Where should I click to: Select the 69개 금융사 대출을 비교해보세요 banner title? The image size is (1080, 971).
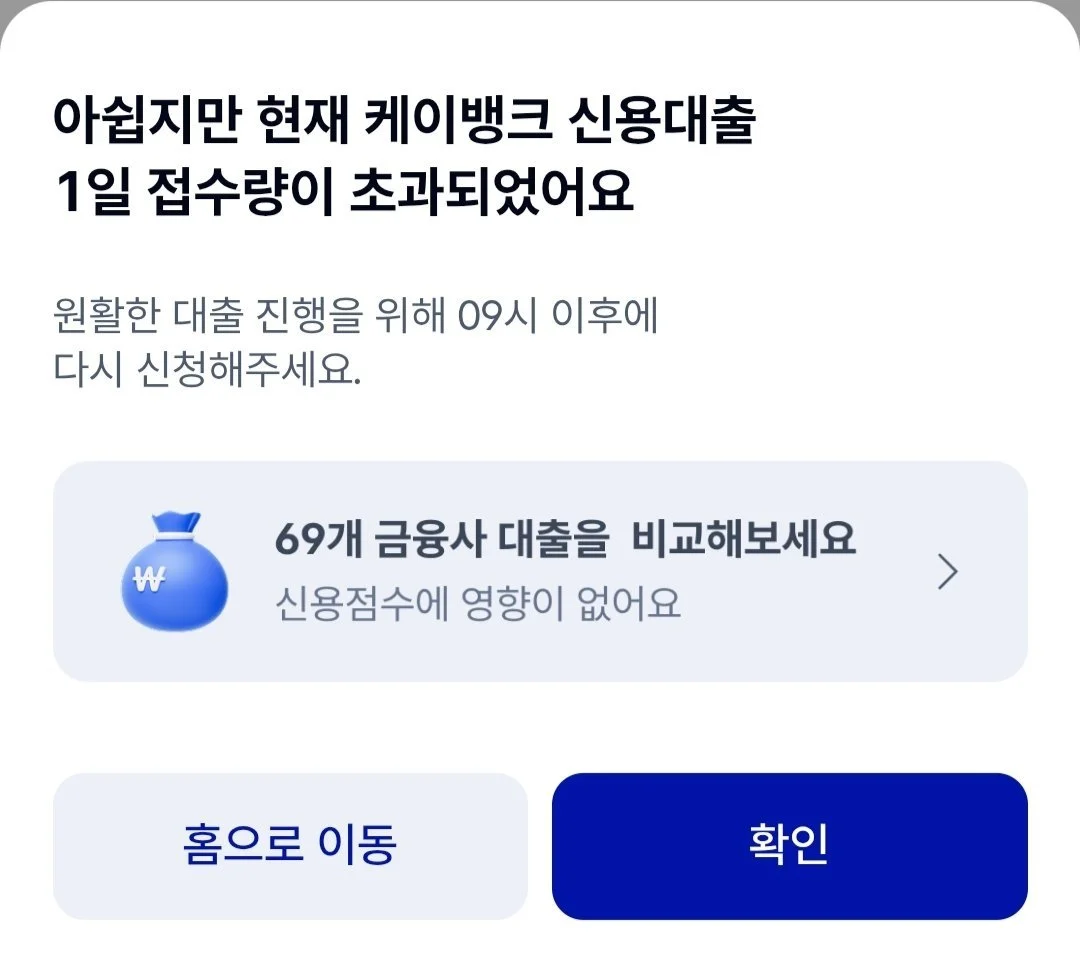565,541
